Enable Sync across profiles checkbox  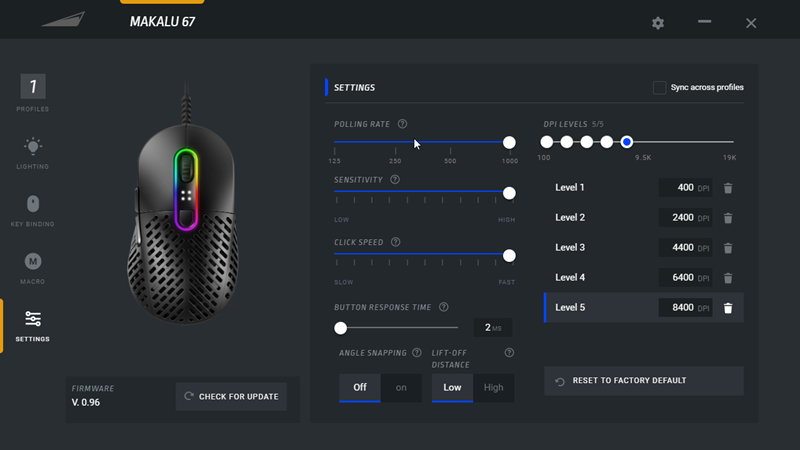(x=659, y=88)
